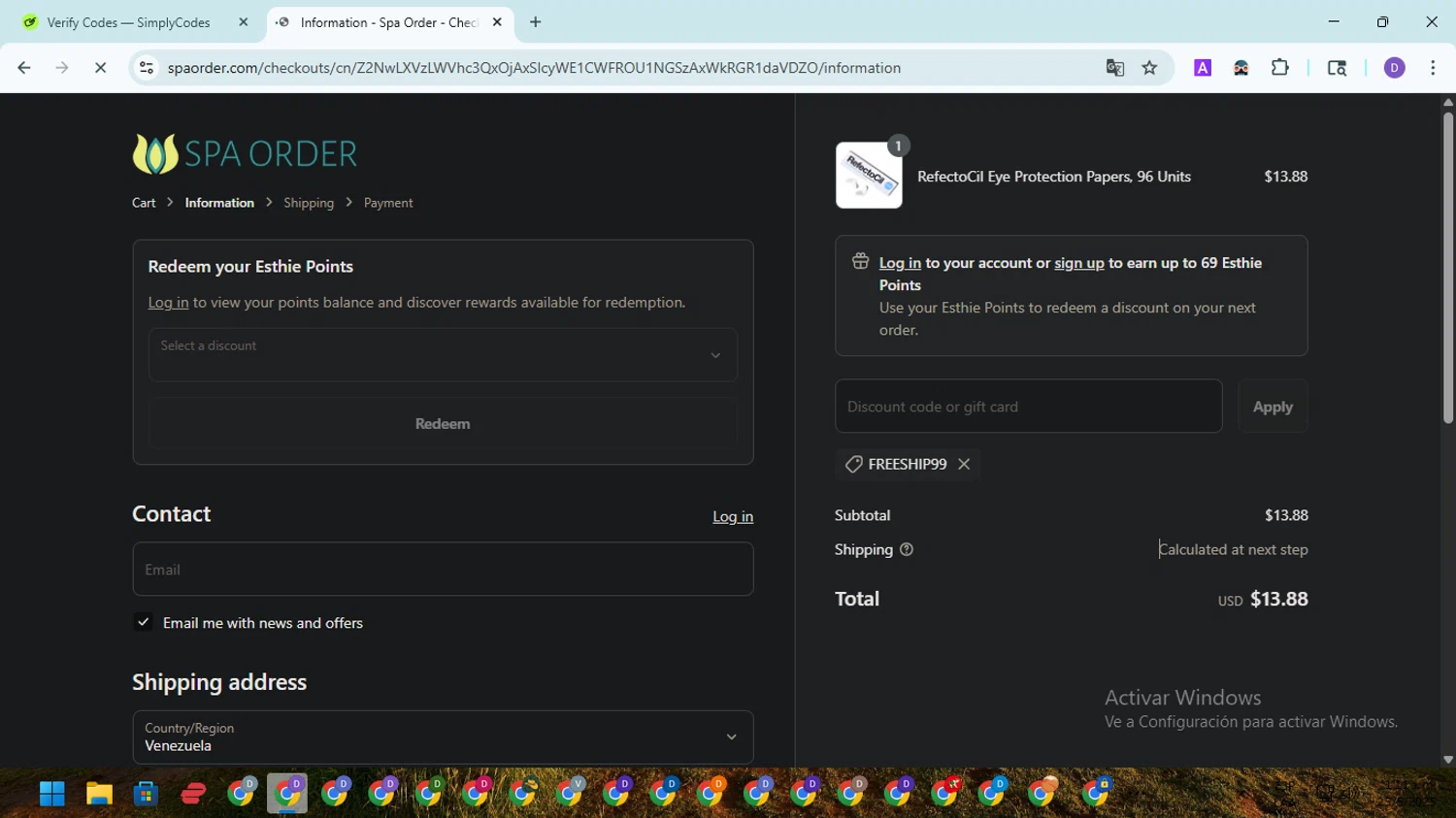
Task: Expand the Country/Region dropdown
Action: coord(443,736)
